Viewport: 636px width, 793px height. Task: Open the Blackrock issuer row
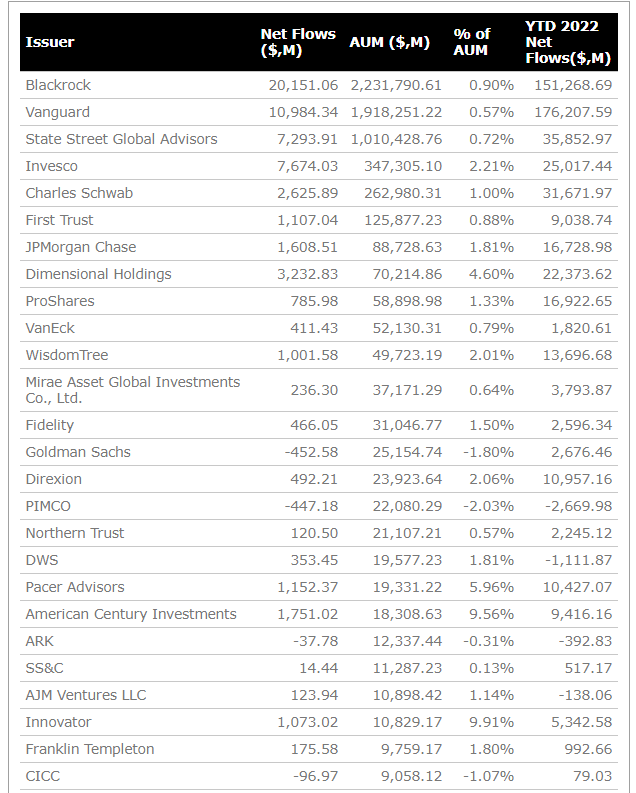click(319, 85)
